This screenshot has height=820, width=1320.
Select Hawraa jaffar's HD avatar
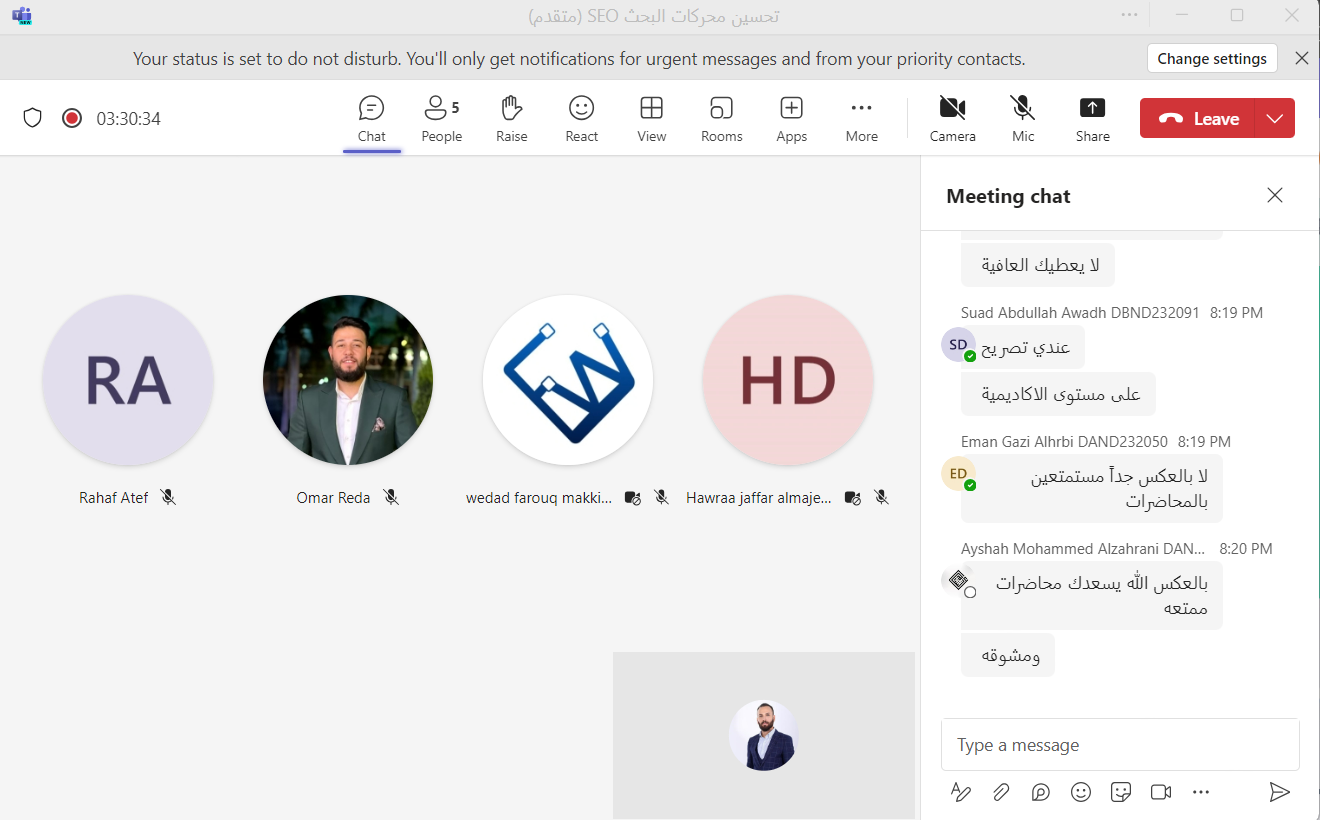[x=788, y=380]
